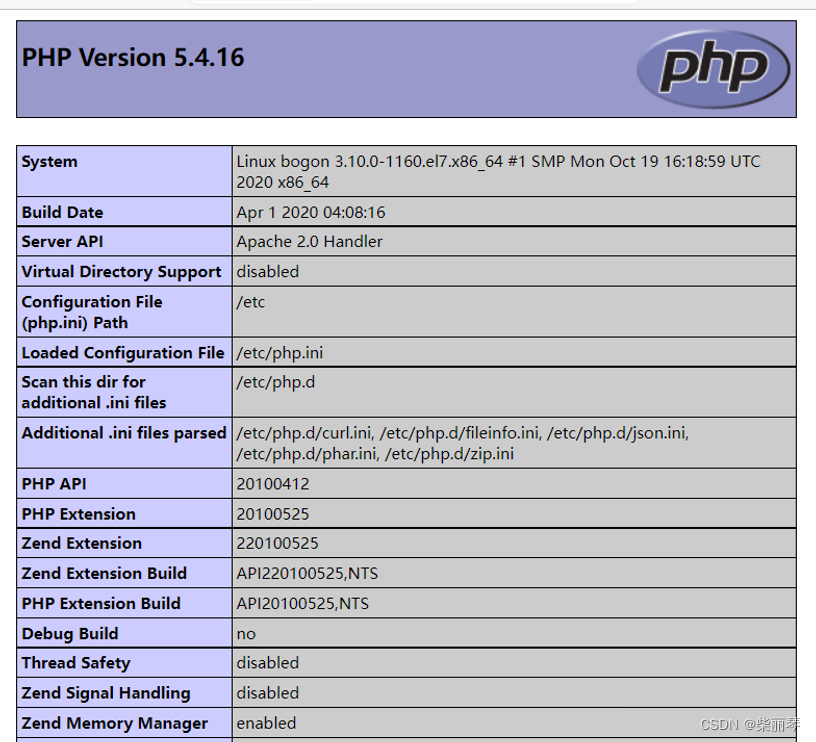This screenshot has height=742, width=816.
Task: Click the 'Zend Extension Build' label
Action: tap(104, 573)
